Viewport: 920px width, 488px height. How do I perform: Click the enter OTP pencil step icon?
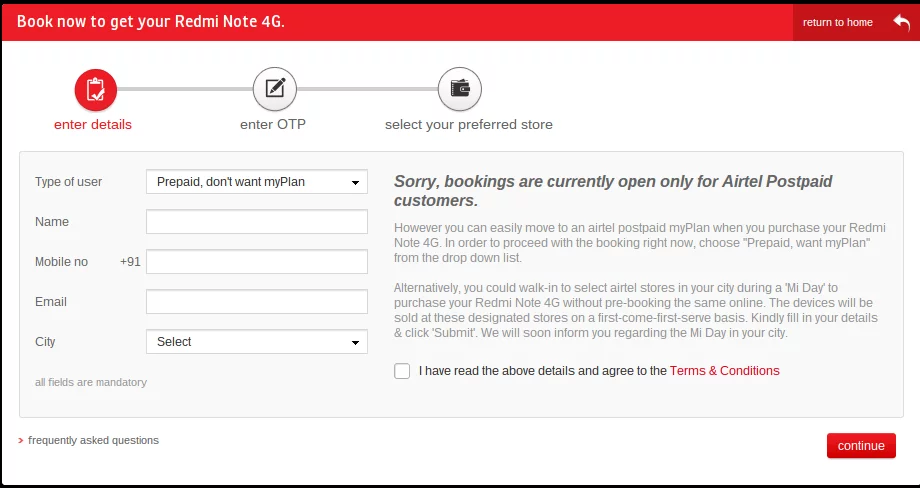coord(275,89)
